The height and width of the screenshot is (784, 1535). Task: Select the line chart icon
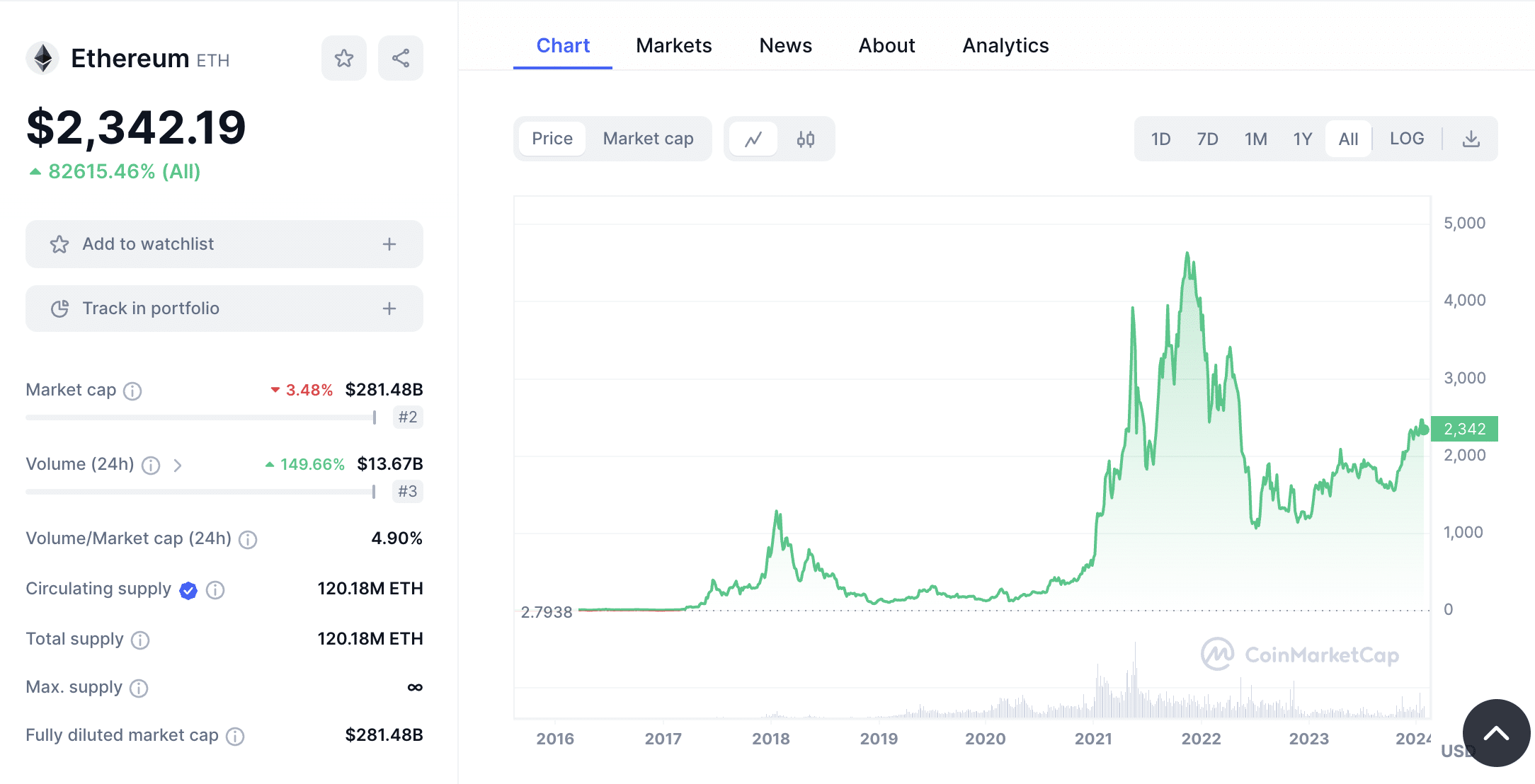click(753, 139)
